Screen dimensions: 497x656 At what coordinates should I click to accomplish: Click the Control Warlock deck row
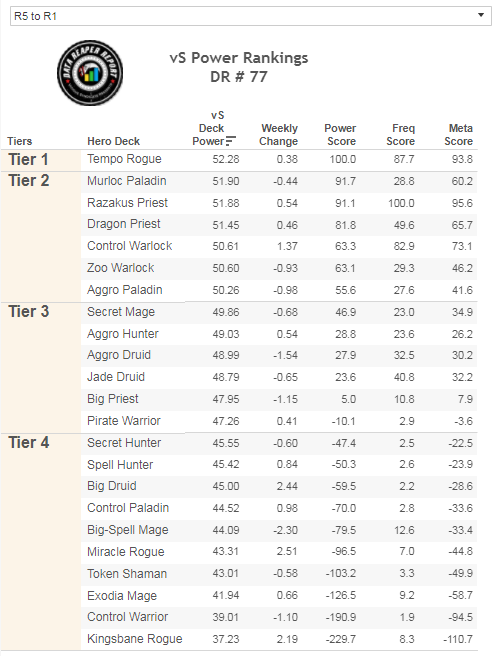click(x=279, y=246)
